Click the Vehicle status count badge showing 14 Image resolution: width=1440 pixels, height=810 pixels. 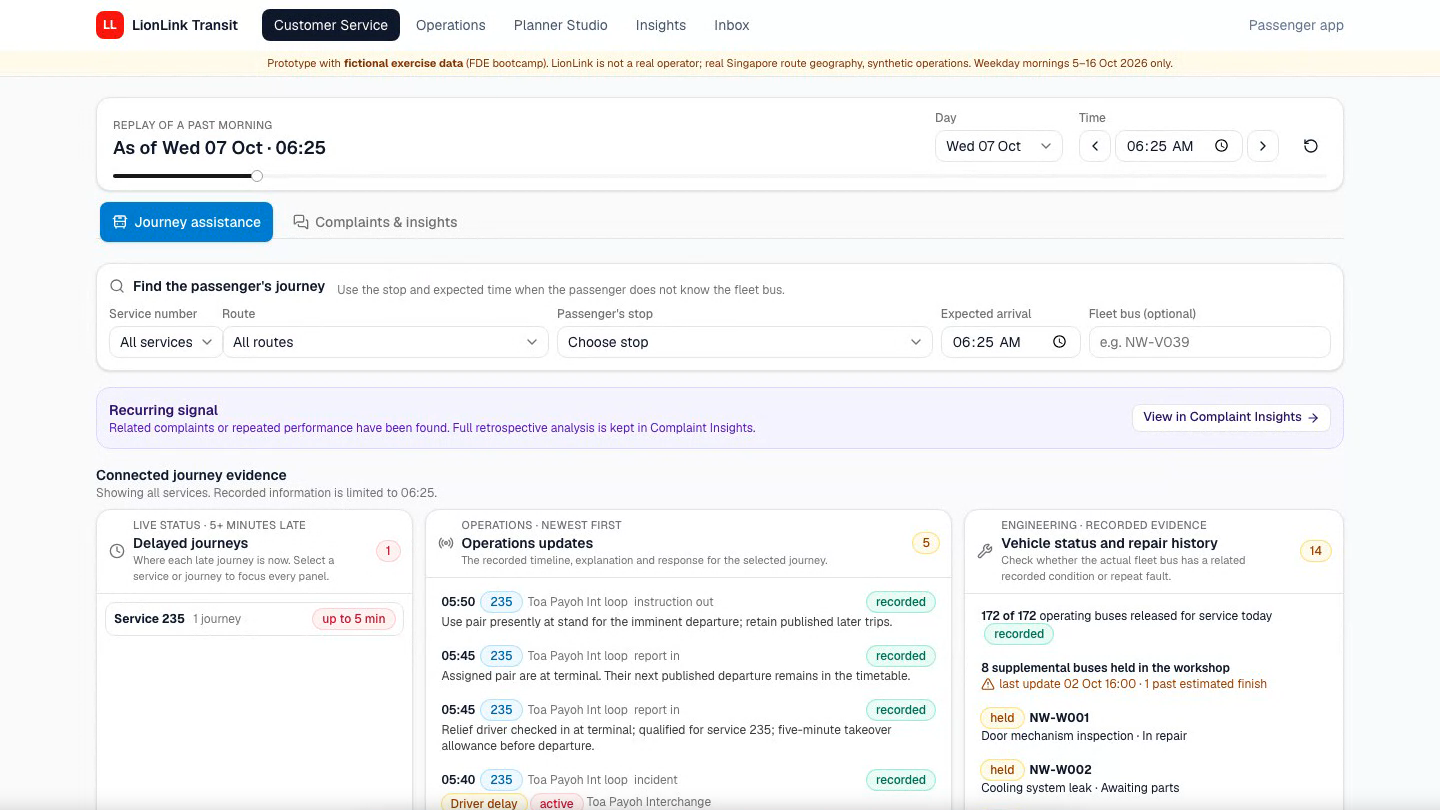point(1315,550)
